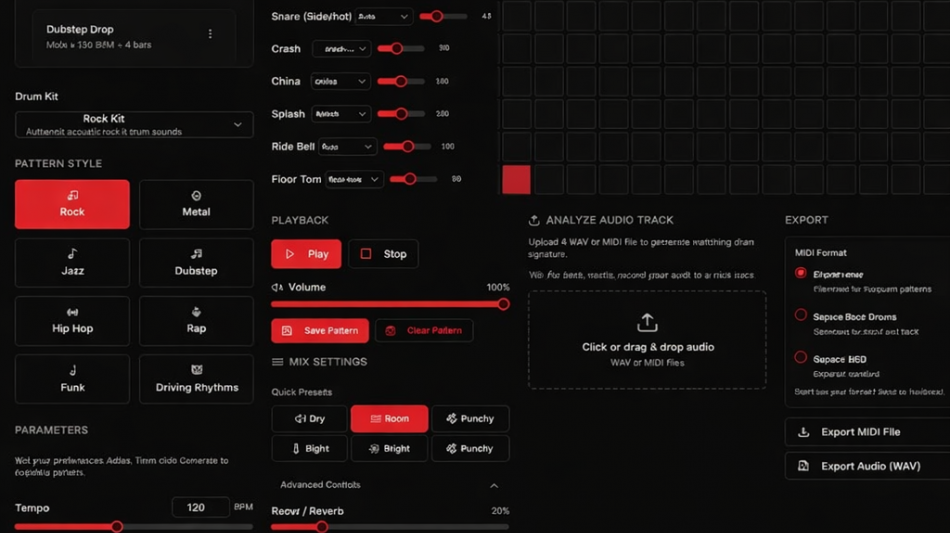Select the Metal pattern style
The width and height of the screenshot is (950, 533).
(x=196, y=204)
